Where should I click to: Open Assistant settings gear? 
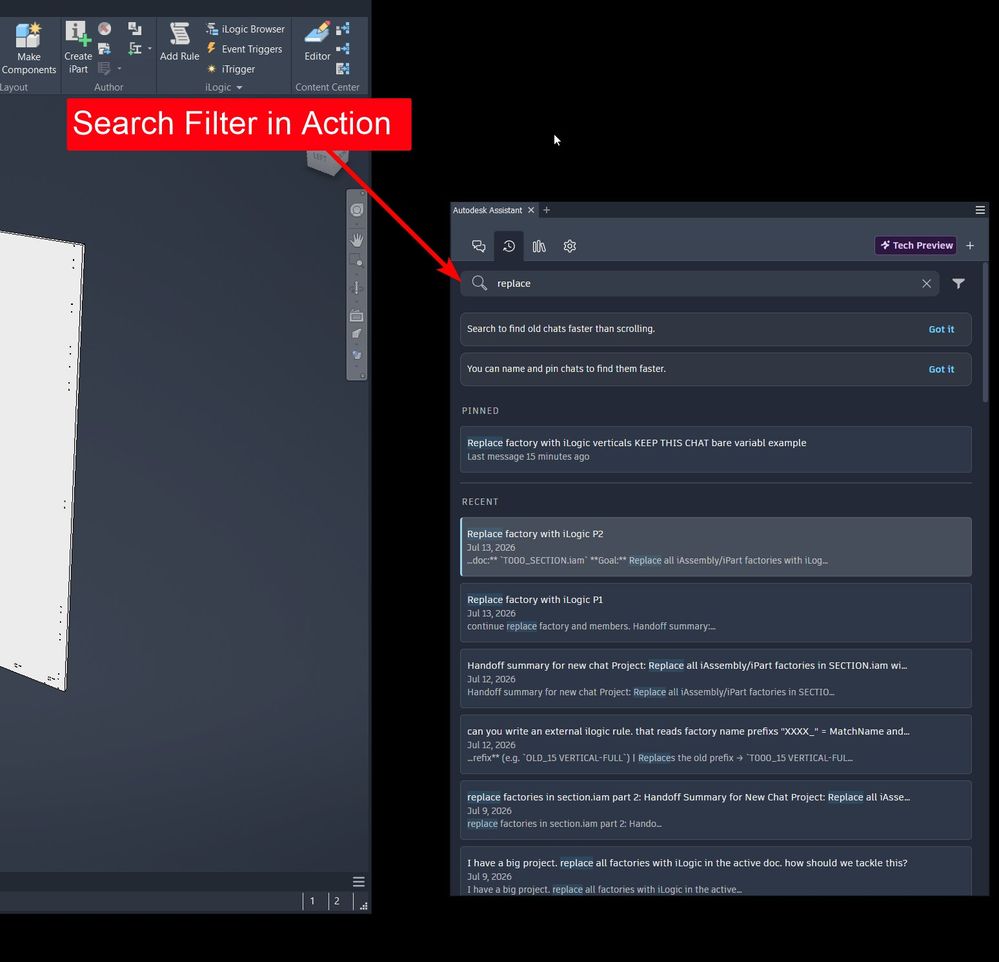[x=570, y=246]
